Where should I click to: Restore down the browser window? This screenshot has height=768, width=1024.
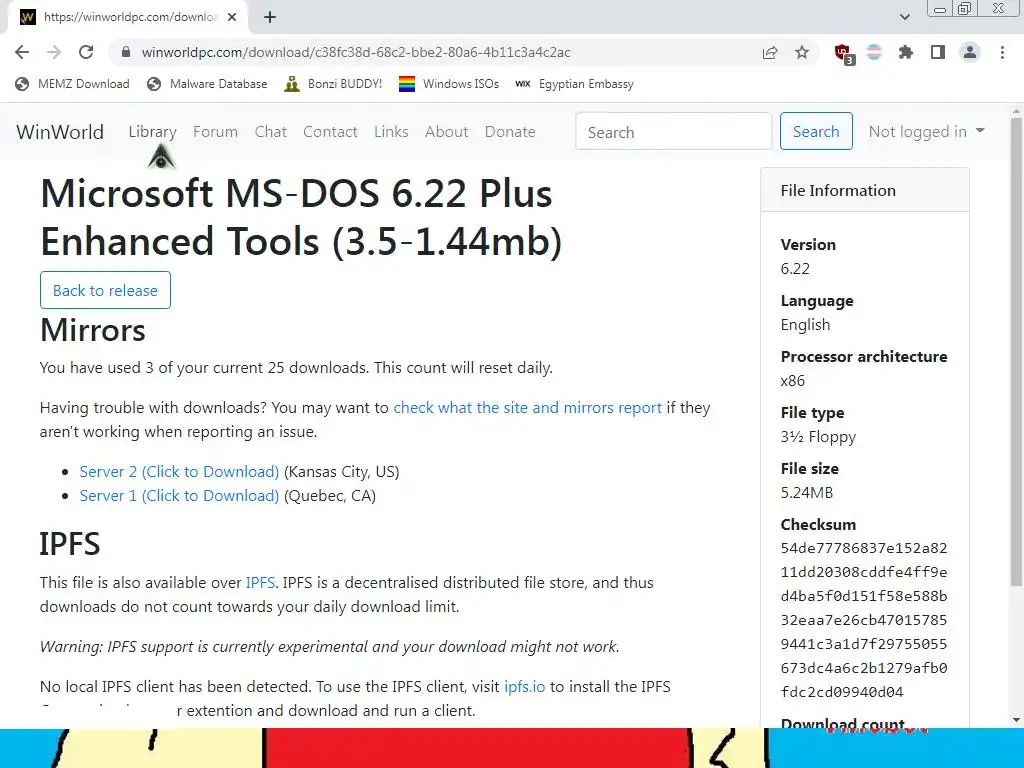click(965, 8)
